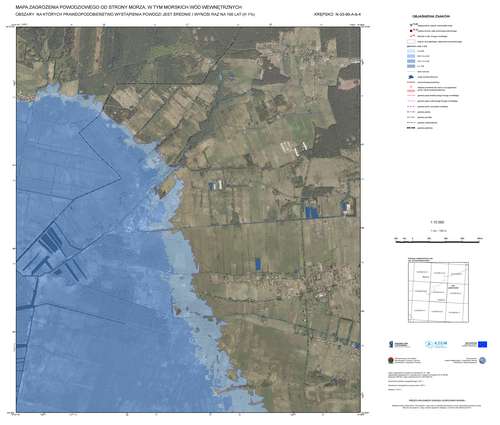Click the center cell of the sheet index grid
Viewport: 500px width, 425px height.
click(x=438, y=292)
